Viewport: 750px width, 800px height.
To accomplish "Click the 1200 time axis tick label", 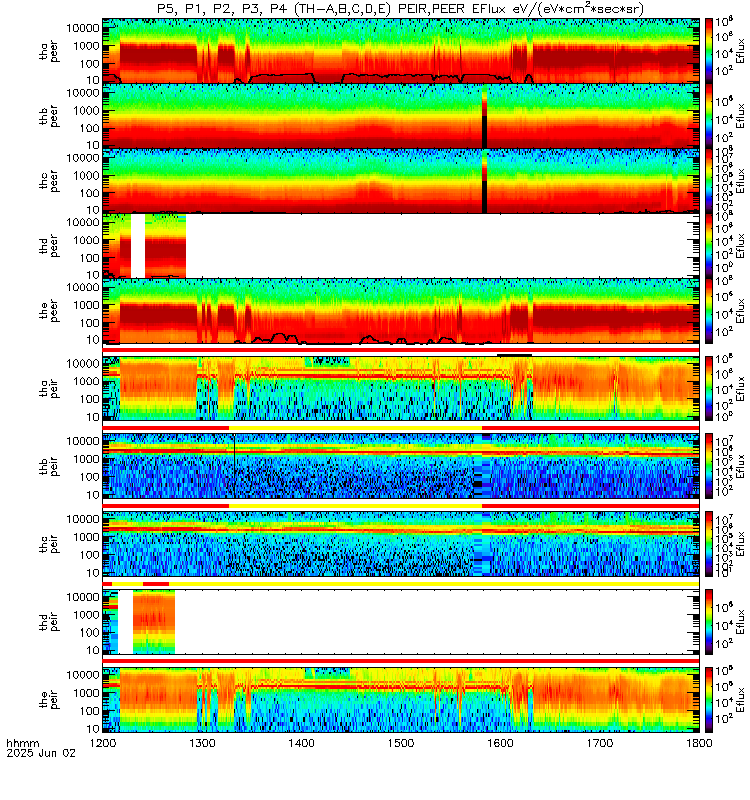I will click(103, 742).
